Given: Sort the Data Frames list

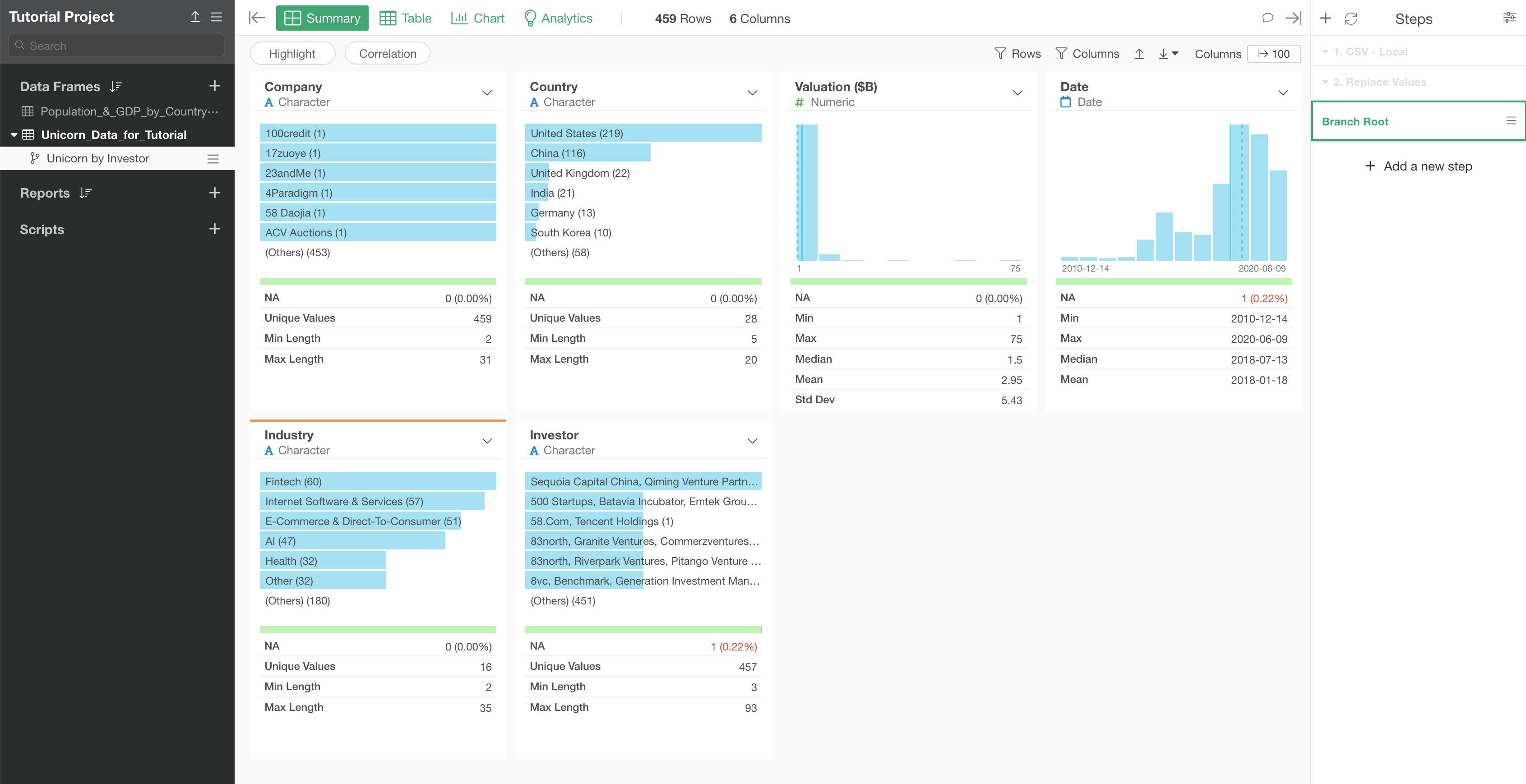Looking at the screenshot, I should tap(116, 87).
